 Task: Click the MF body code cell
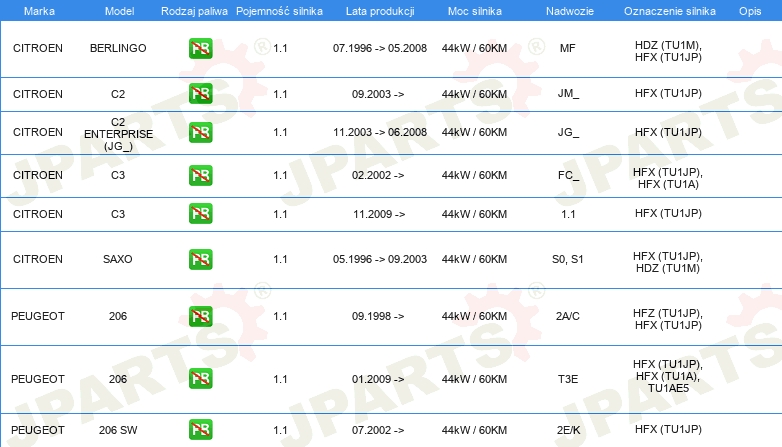click(x=568, y=48)
